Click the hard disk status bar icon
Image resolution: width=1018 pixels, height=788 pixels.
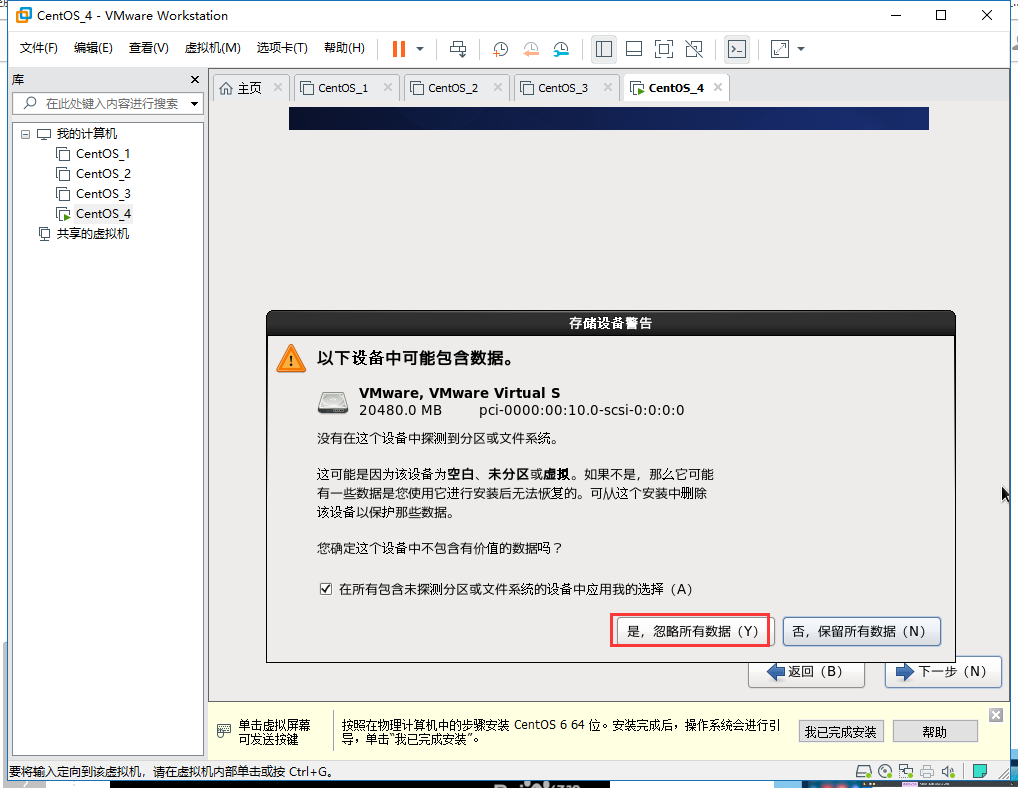point(863,772)
